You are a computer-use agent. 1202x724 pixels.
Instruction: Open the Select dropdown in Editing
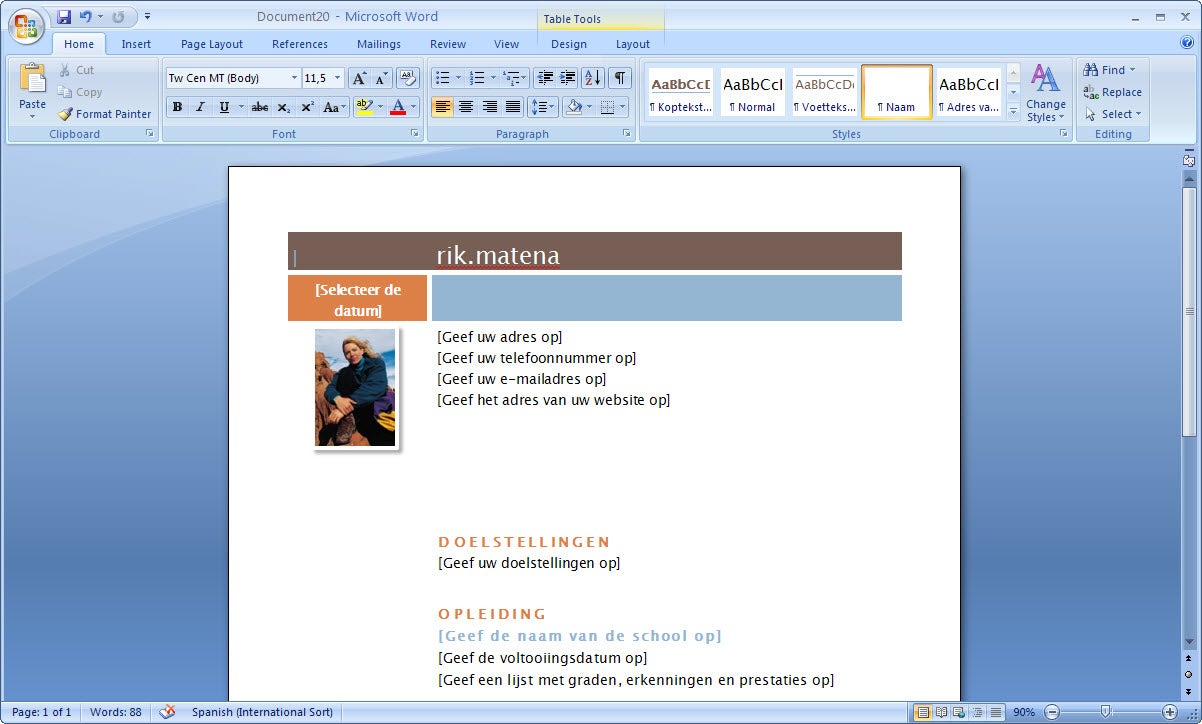pyautogui.click(x=1113, y=114)
